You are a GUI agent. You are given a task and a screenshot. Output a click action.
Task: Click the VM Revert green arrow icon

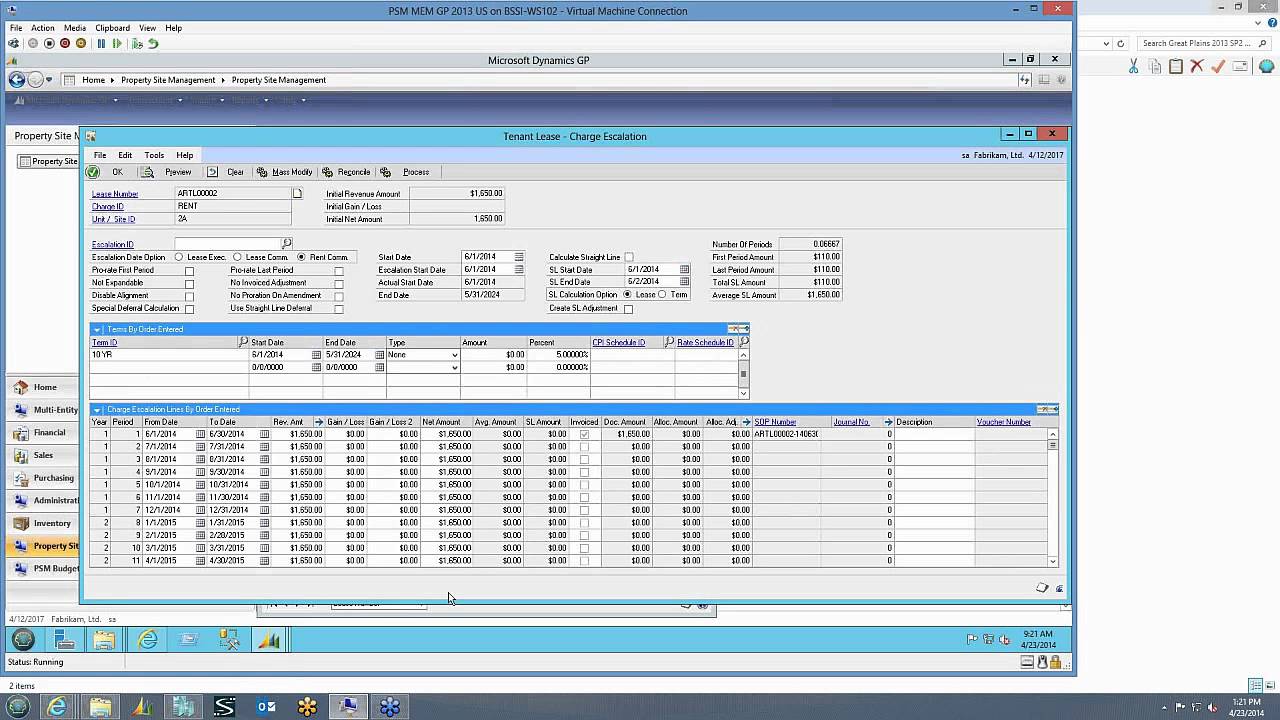pos(153,44)
